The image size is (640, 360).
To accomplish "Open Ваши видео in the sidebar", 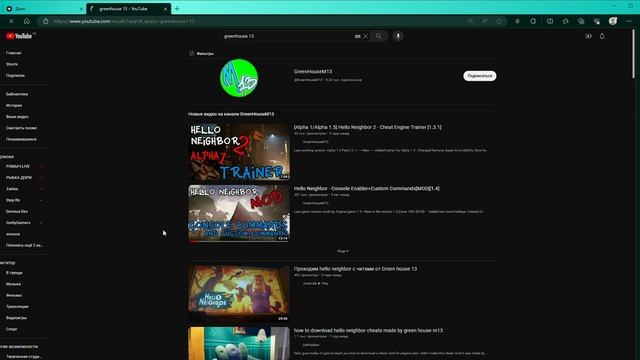I will (x=17, y=117).
